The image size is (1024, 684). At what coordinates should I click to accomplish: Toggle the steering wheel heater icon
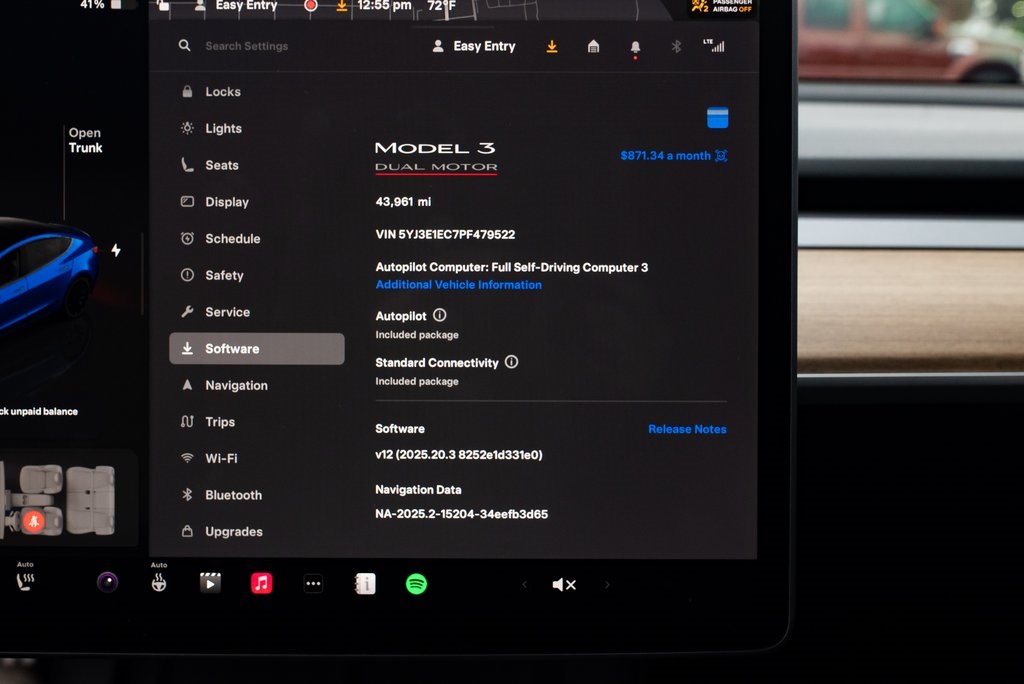click(159, 581)
